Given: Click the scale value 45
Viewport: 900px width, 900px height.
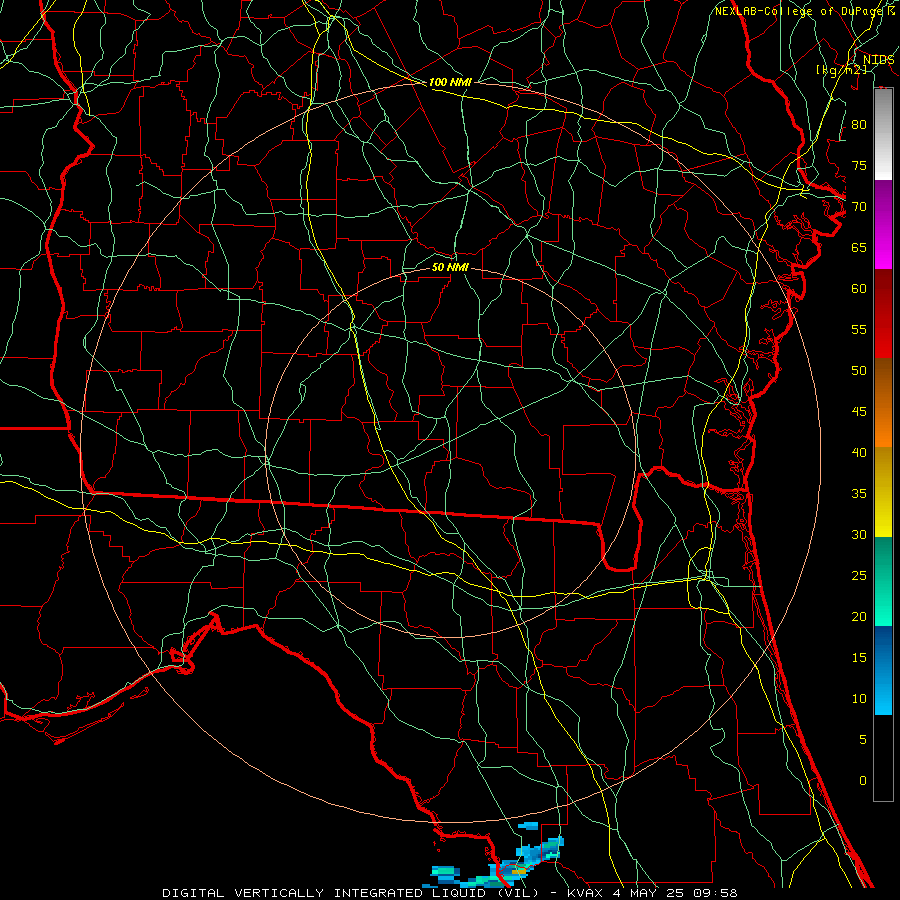Looking at the screenshot, I should click(859, 412).
